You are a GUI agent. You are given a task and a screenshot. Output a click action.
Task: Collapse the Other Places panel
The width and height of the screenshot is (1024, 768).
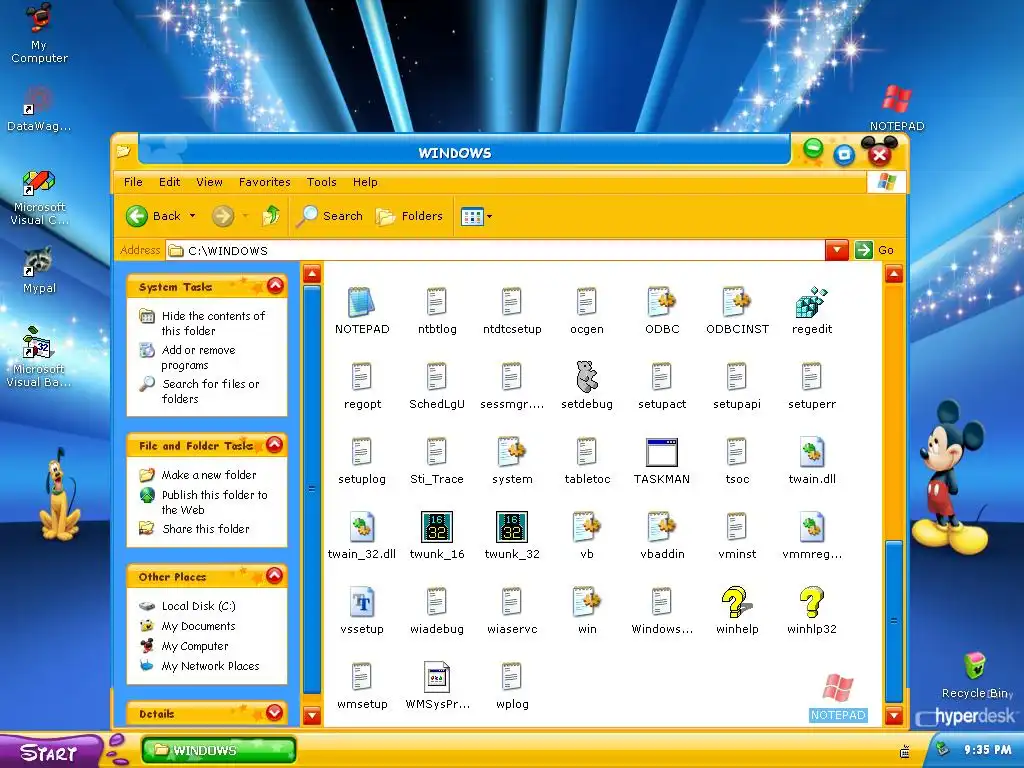[275, 576]
